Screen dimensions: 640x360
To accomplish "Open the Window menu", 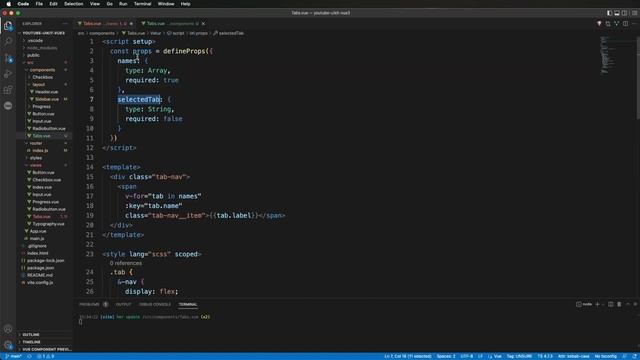I will tap(166, 4).
